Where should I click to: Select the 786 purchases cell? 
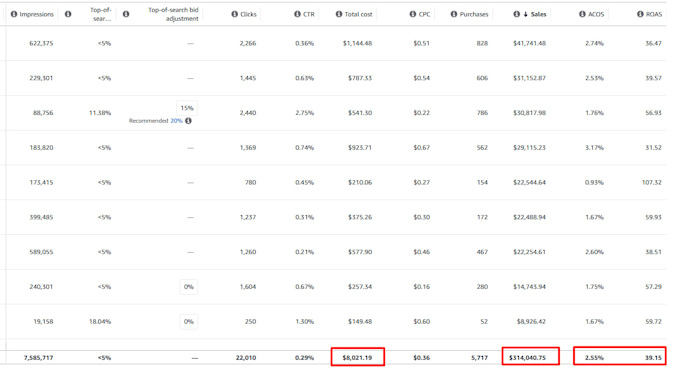point(482,113)
